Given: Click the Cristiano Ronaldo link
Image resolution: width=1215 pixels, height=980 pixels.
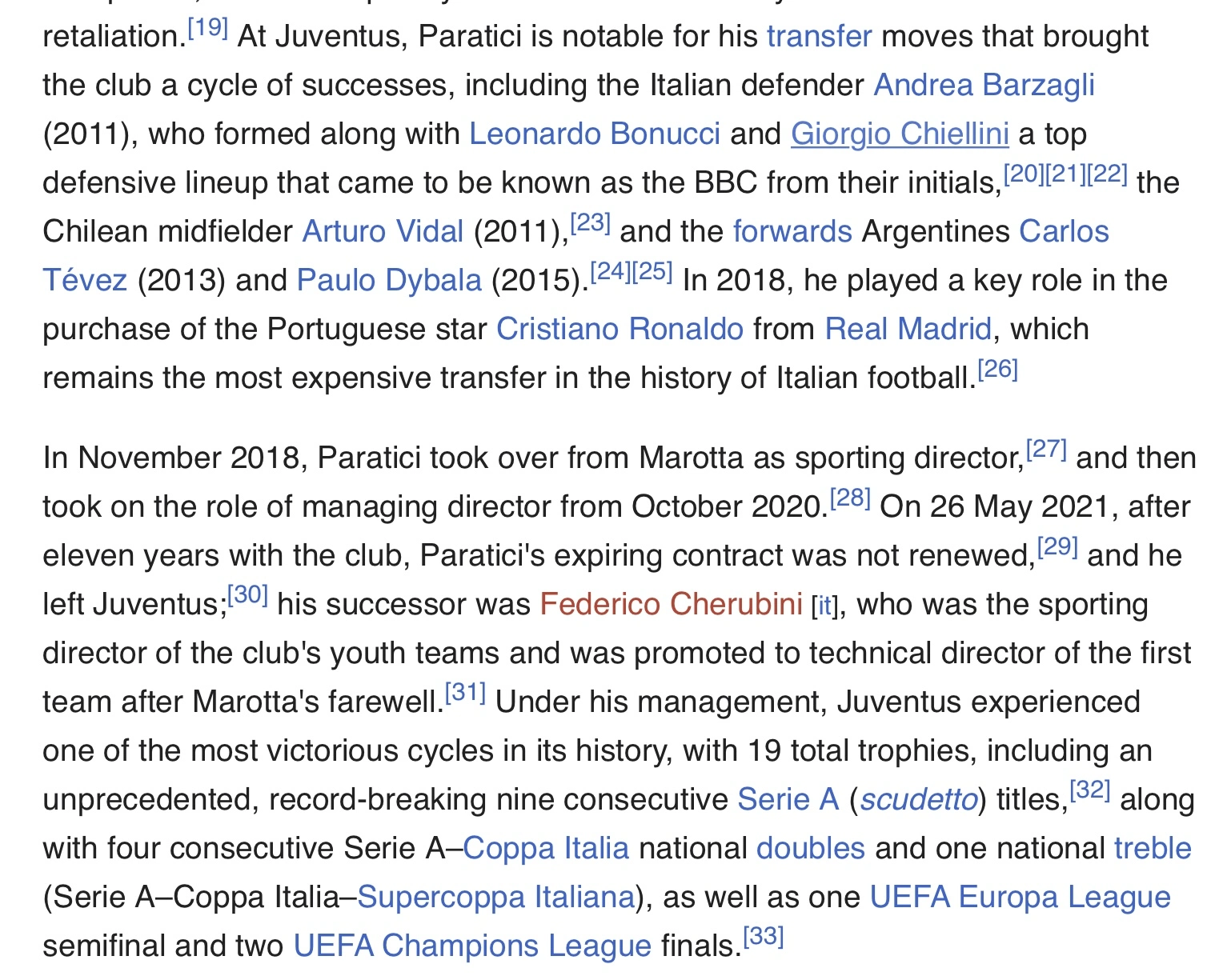Looking at the screenshot, I should coord(620,330).
